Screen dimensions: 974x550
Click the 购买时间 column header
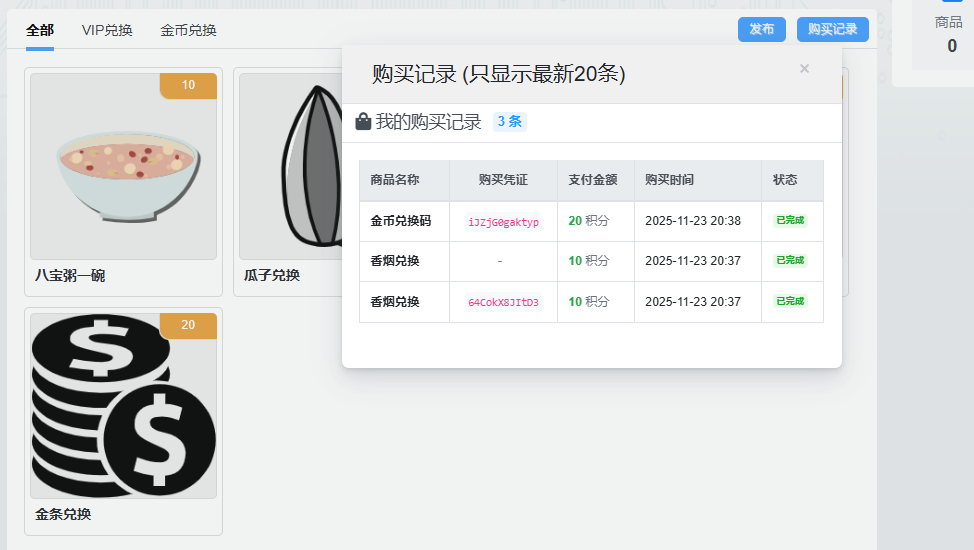[x=669, y=180]
